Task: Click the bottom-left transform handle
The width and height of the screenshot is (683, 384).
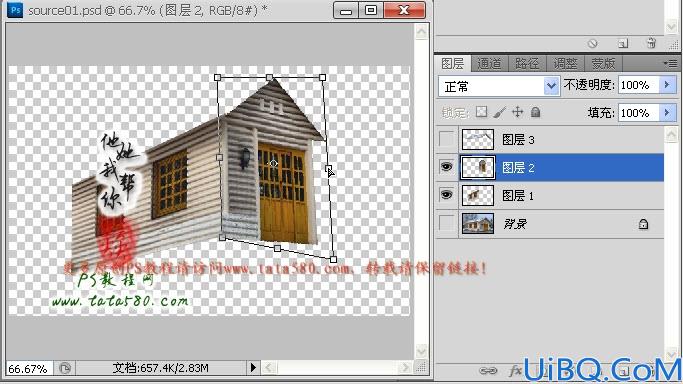Action: click(222, 237)
